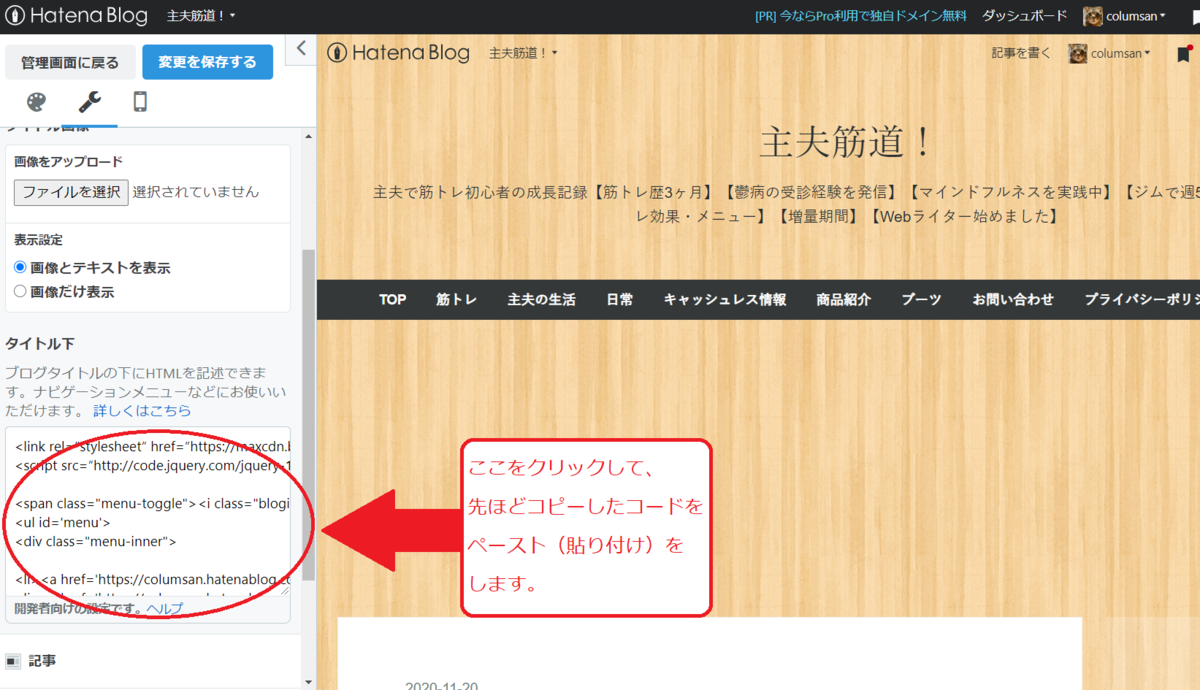Open TOP navigation menu item

coord(393,300)
